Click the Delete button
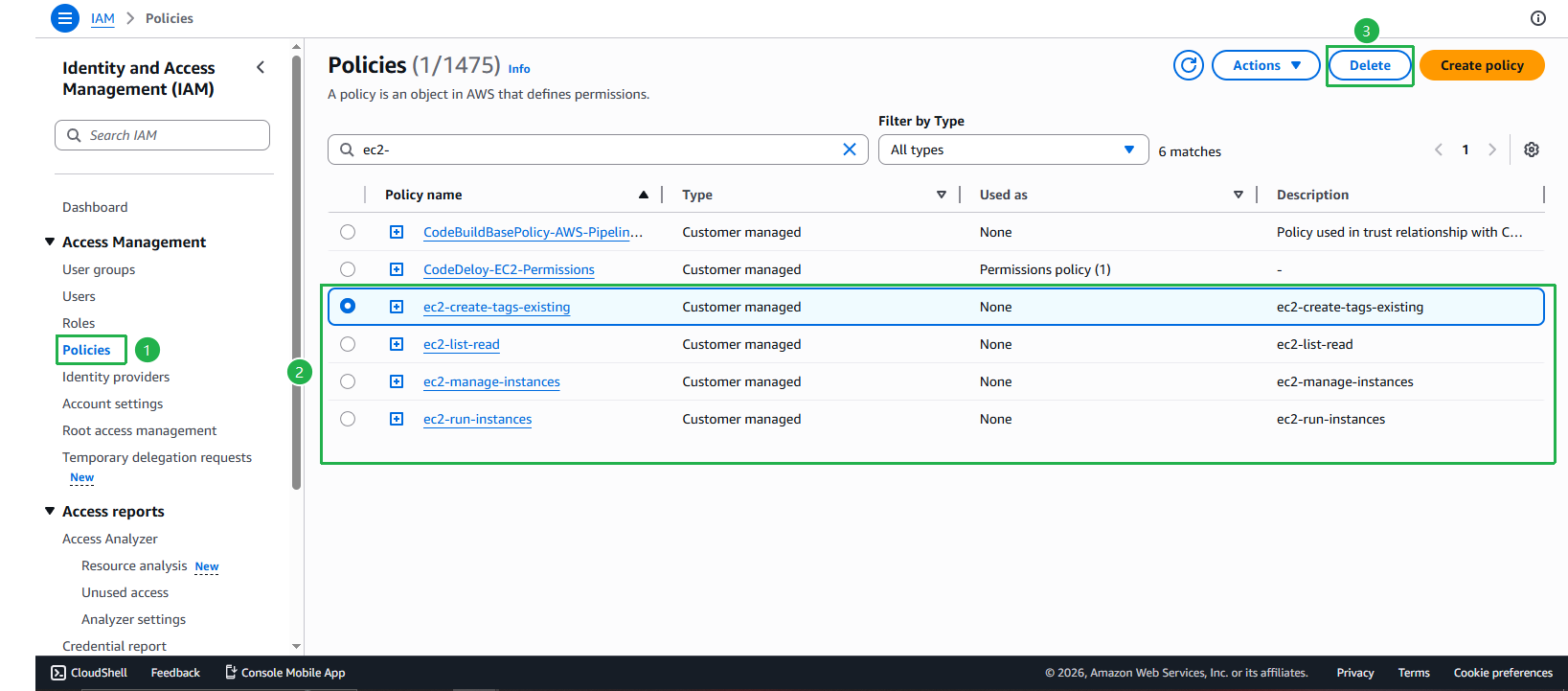Image resolution: width=1568 pixels, height=691 pixels. click(1370, 65)
